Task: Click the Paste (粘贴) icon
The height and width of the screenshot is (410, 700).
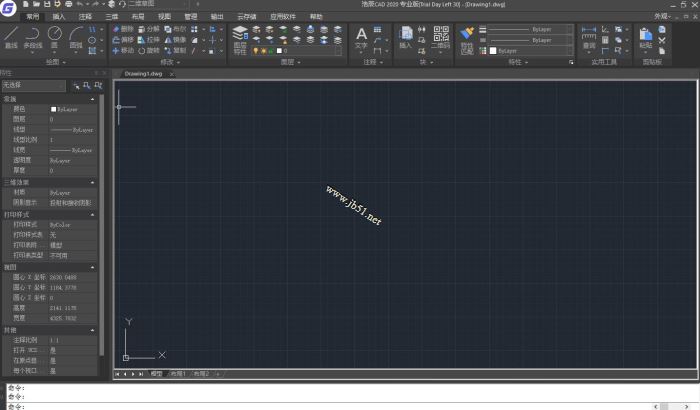Action: (x=646, y=38)
